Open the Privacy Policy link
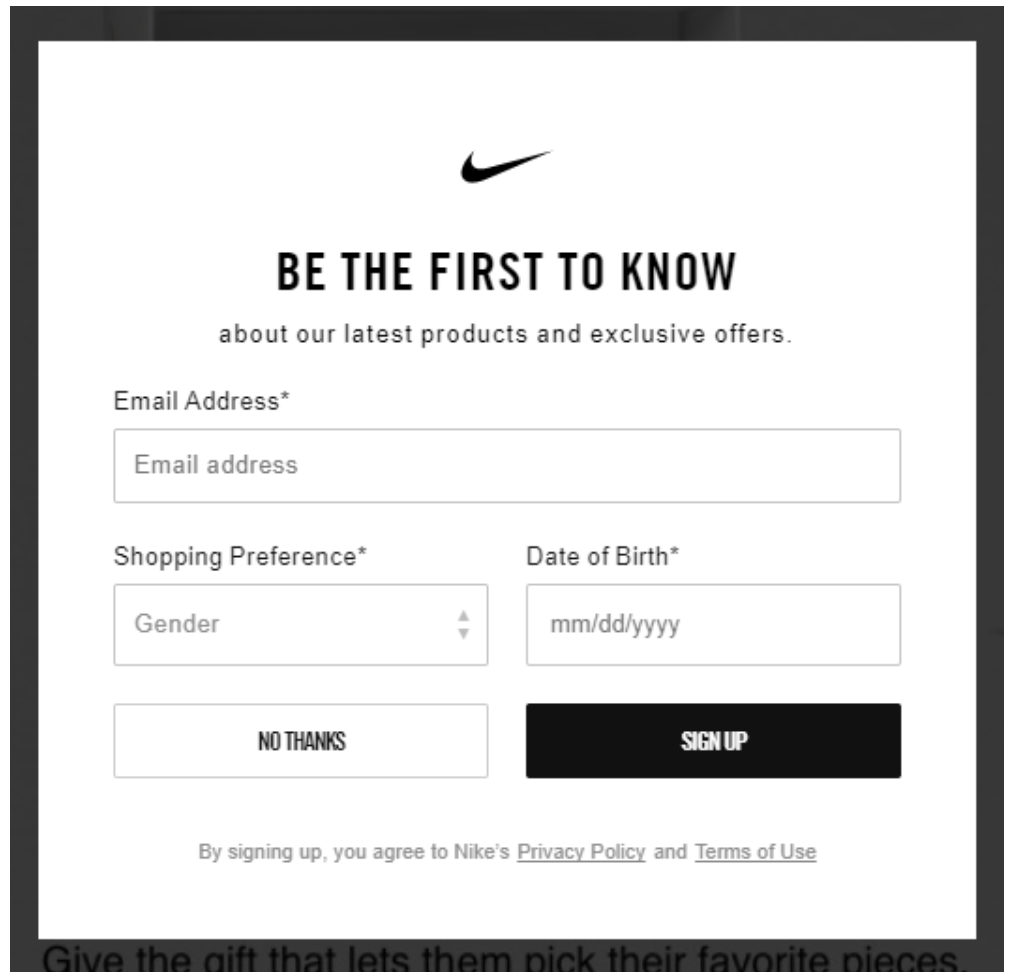 tap(581, 853)
